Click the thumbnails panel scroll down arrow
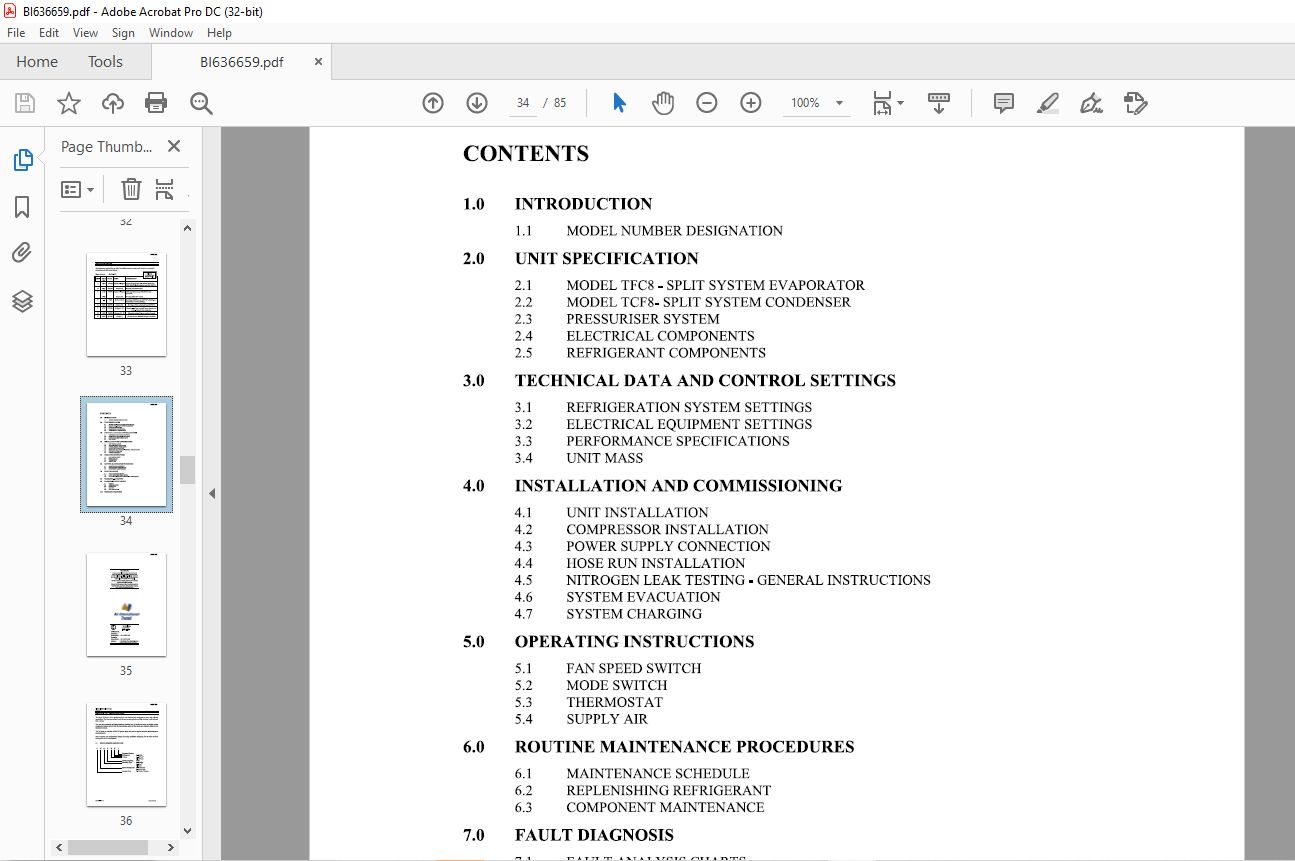Screen dimensions: 1295x861 [187, 830]
